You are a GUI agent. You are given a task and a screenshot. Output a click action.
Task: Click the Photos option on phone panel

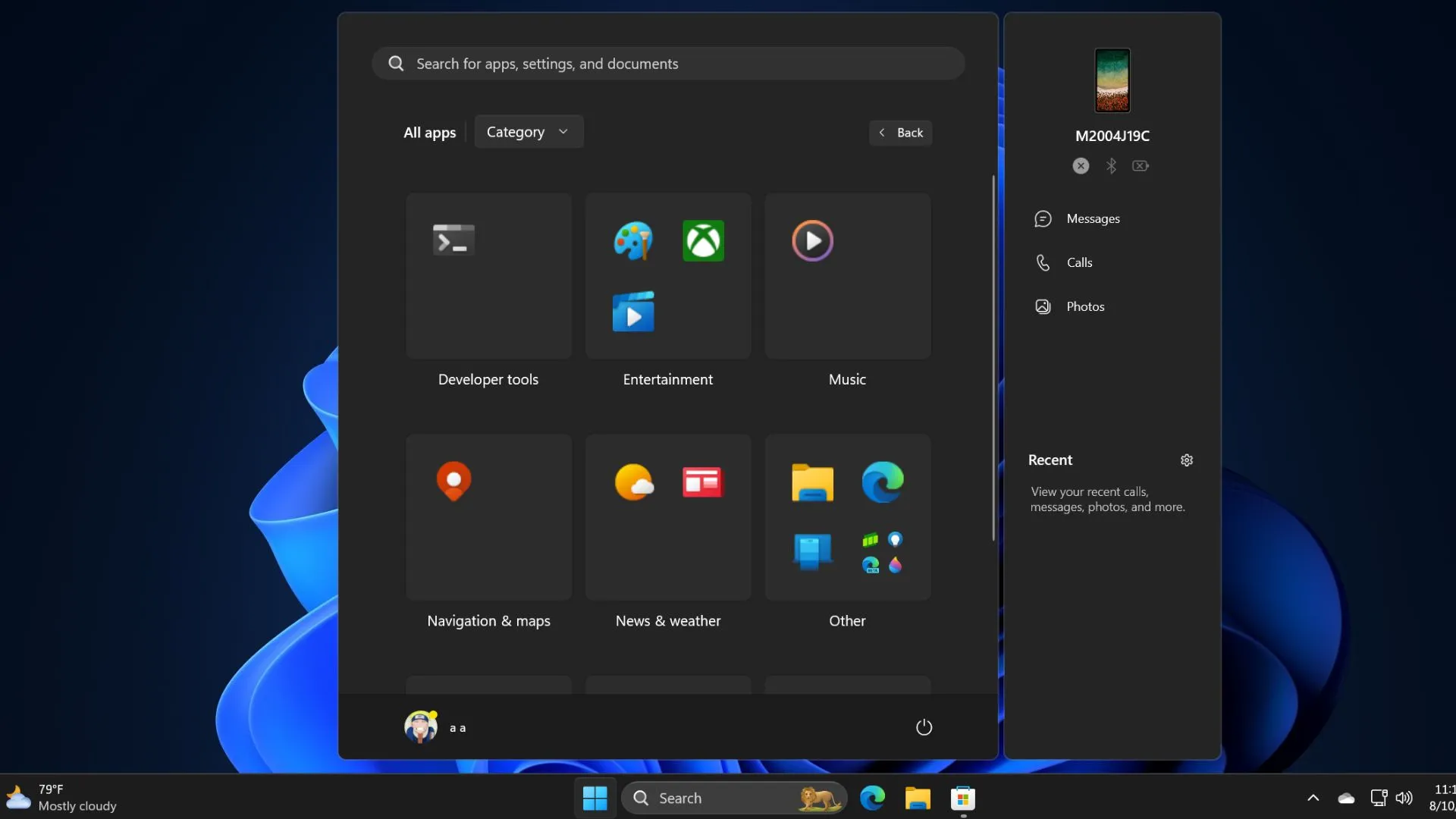(x=1085, y=306)
